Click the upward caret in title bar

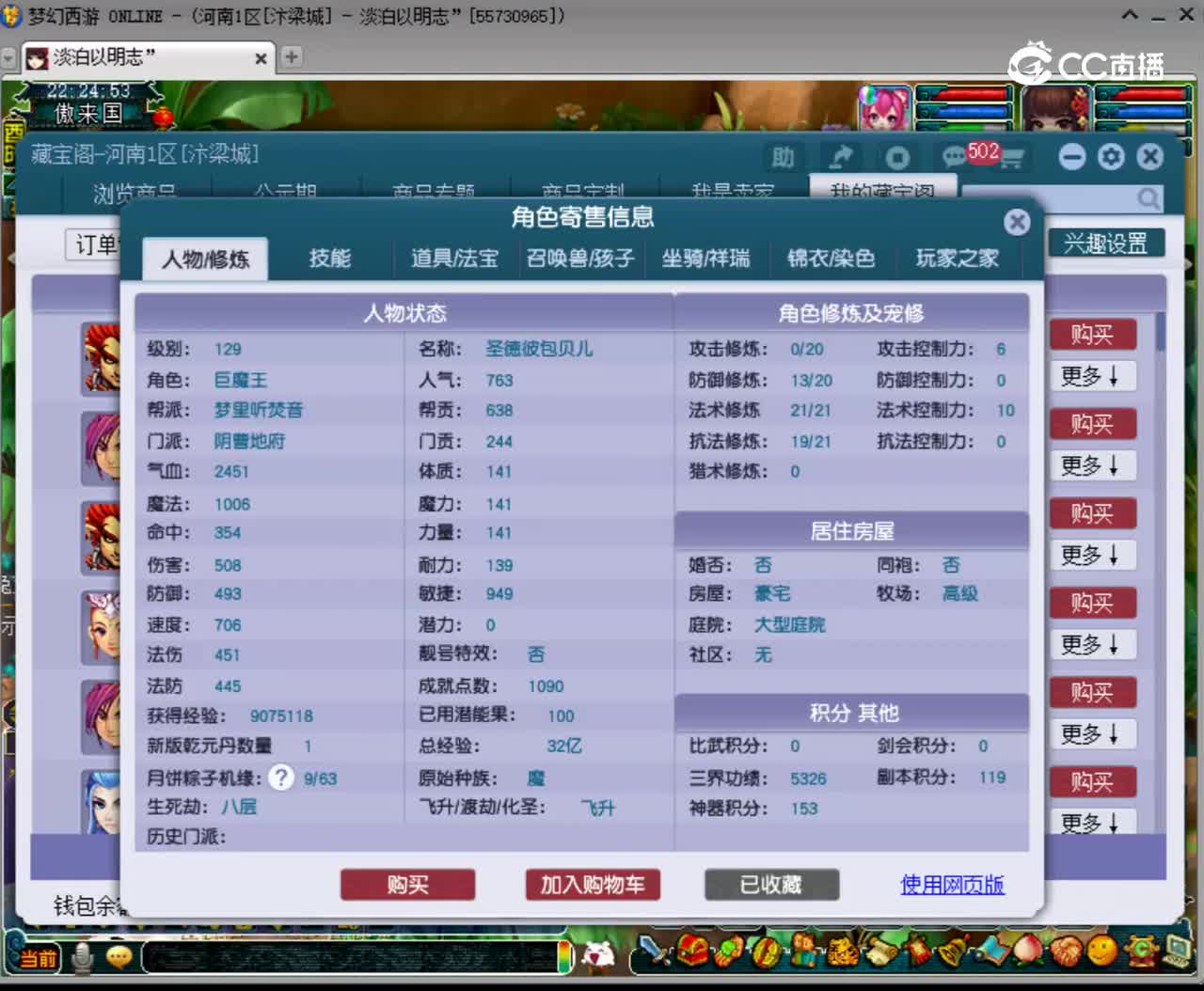coord(1130,15)
